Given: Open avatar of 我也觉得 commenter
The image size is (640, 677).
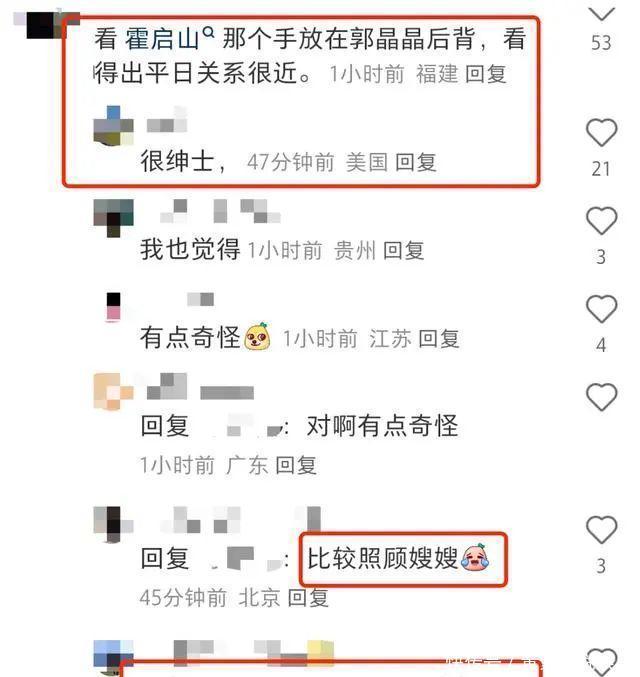Looking at the screenshot, I should [x=114, y=218].
